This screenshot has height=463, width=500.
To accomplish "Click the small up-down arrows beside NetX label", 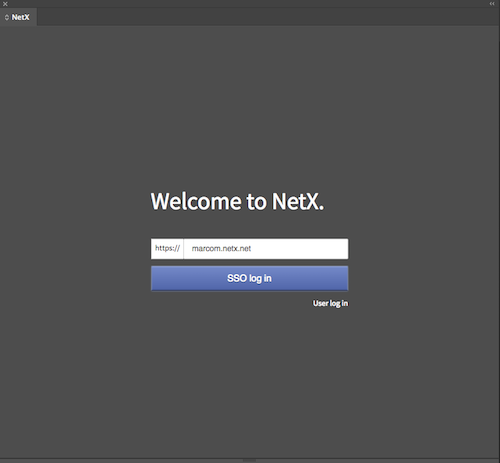I will click(7, 17).
